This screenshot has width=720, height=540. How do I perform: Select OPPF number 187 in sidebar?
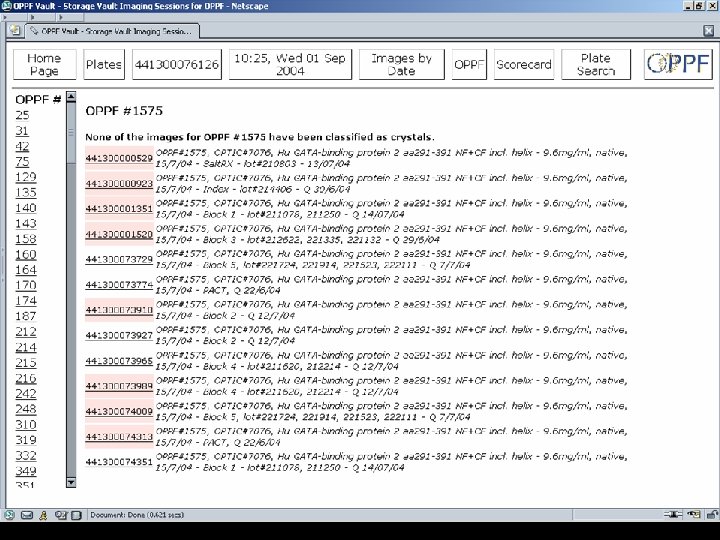click(x=26, y=316)
